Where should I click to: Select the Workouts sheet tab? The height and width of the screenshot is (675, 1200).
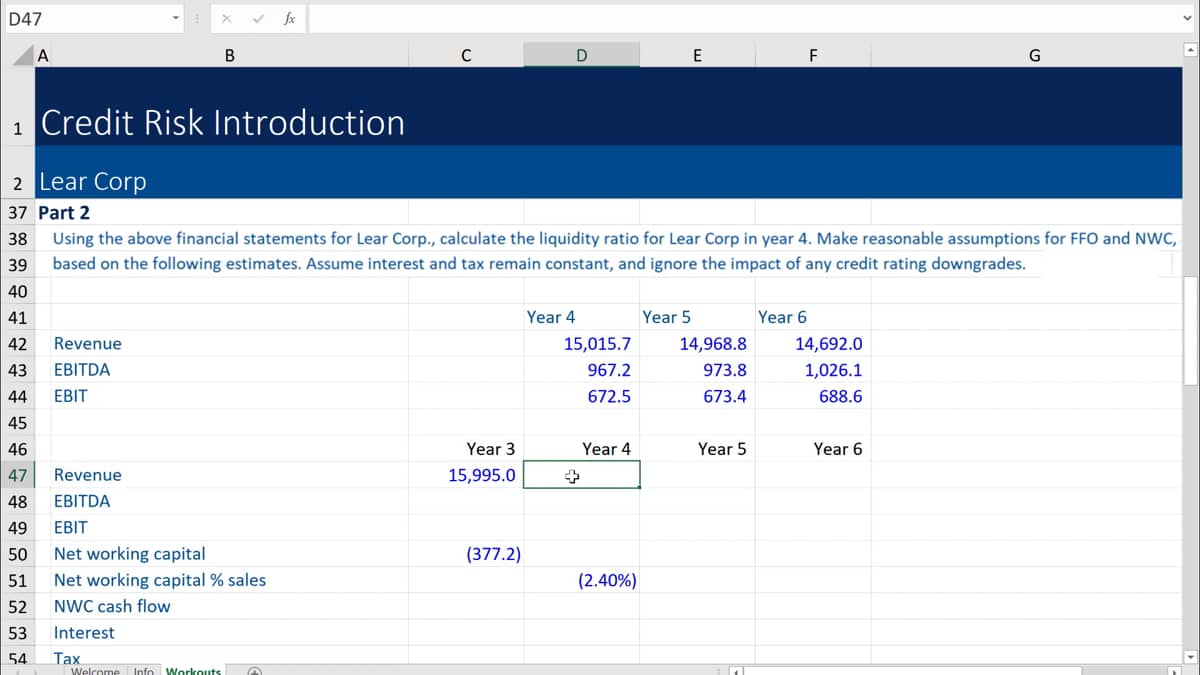point(193,670)
